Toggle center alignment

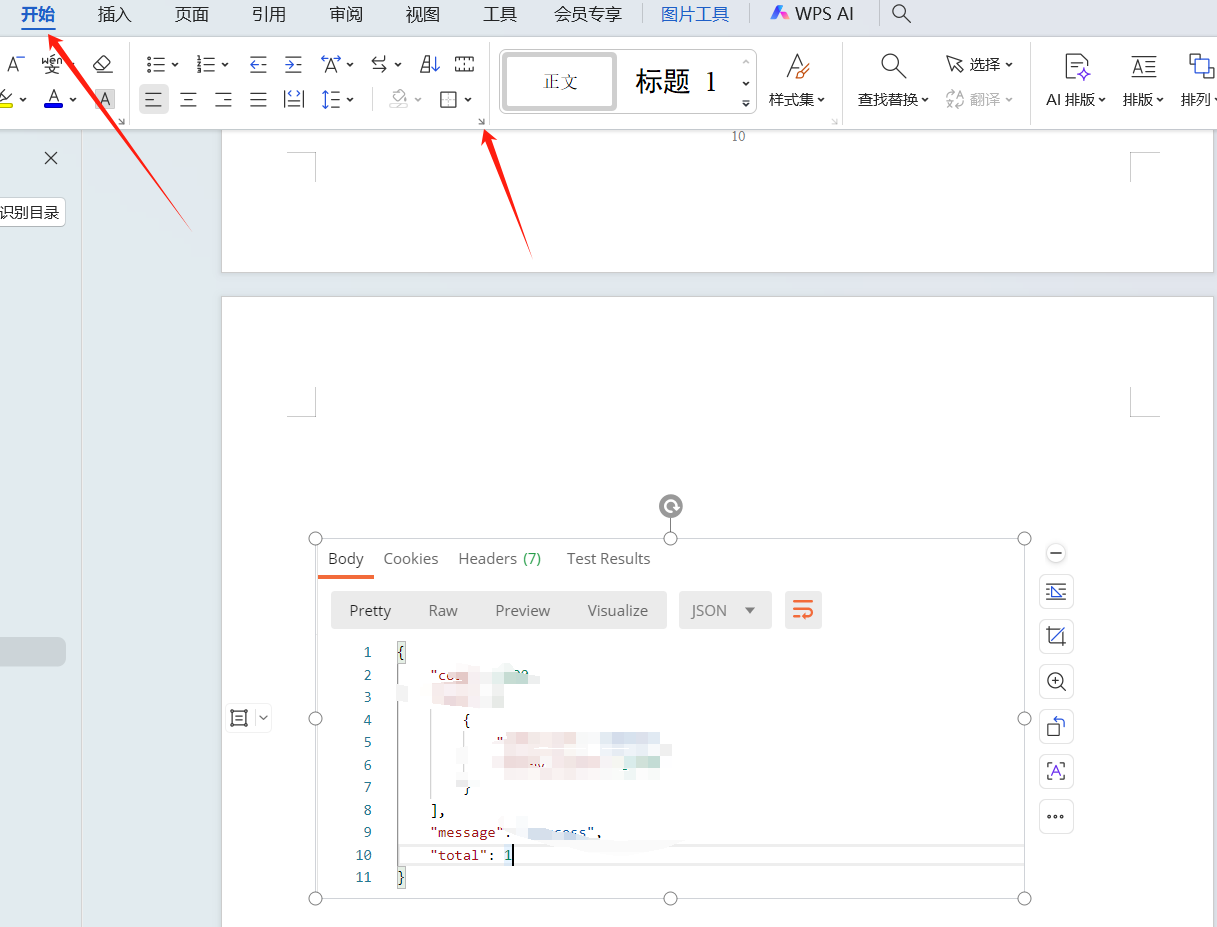click(x=188, y=99)
